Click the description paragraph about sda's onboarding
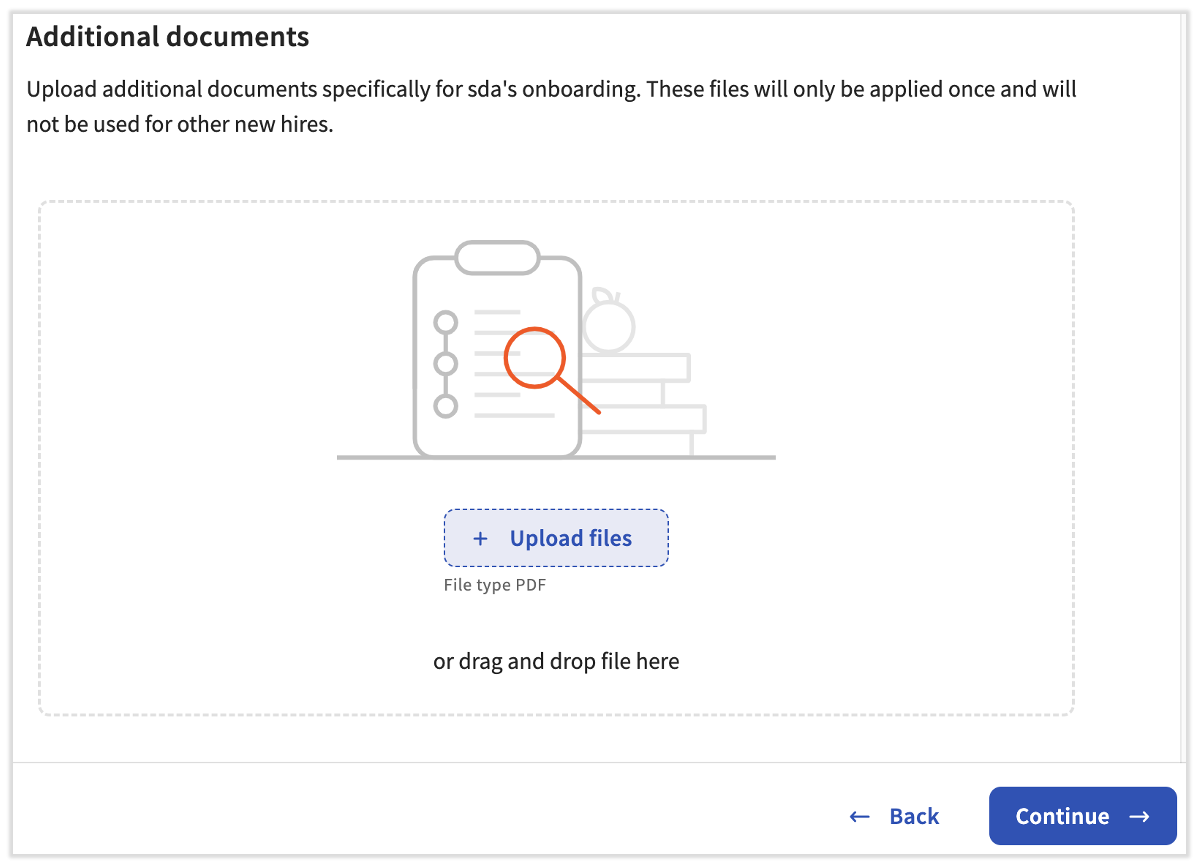 (551, 106)
